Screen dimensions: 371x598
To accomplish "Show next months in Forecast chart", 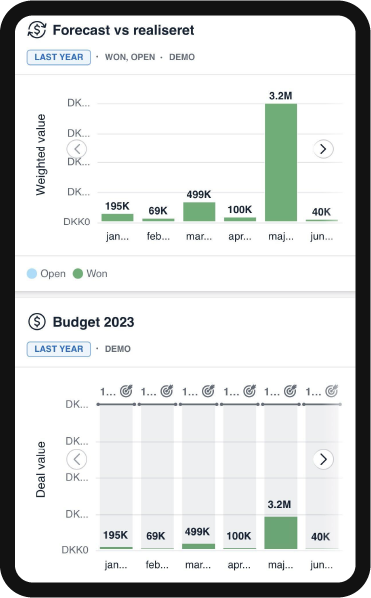I will coord(323,149).
